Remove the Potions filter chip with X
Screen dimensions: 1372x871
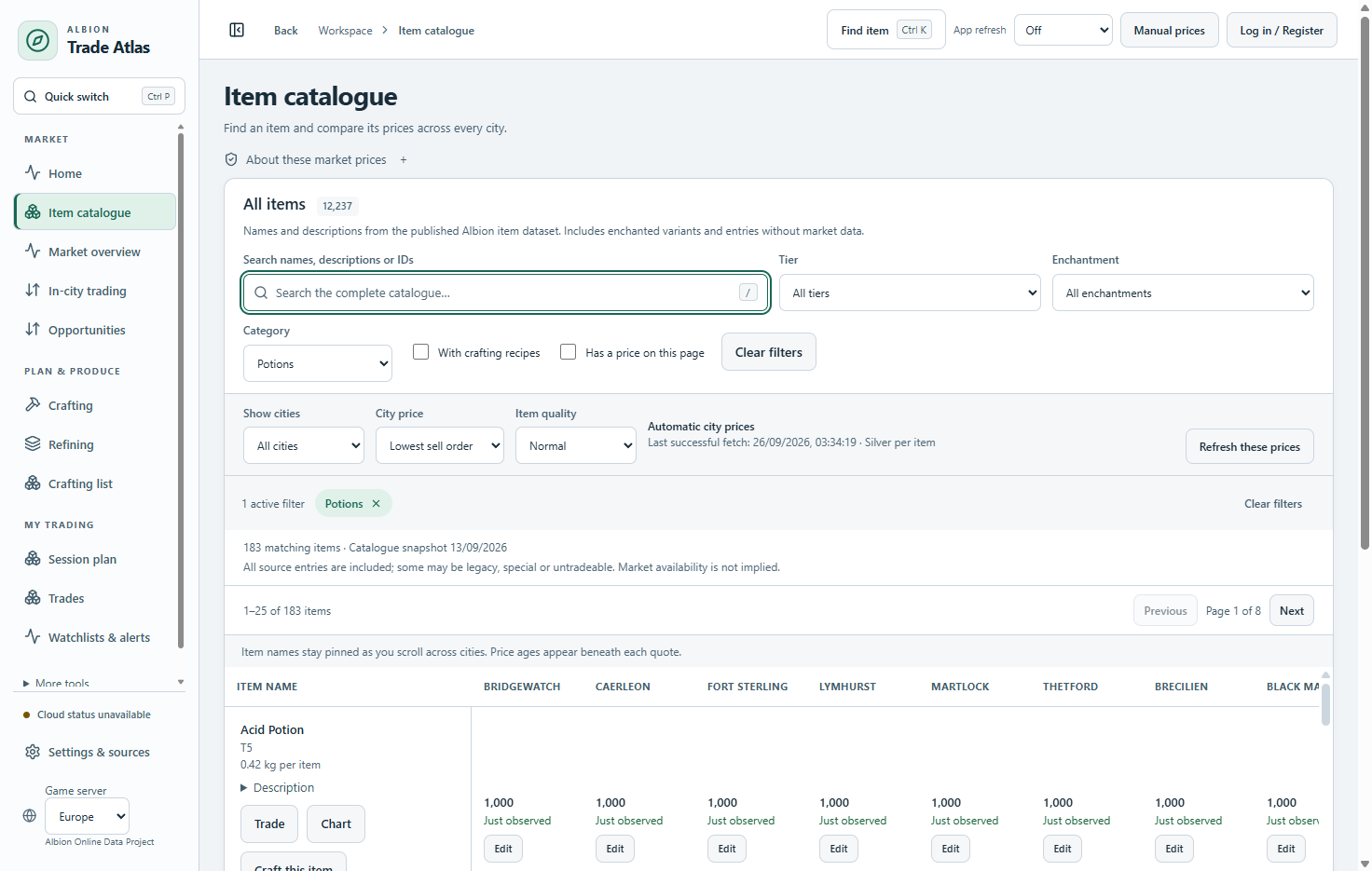click(x=377, y=503)
